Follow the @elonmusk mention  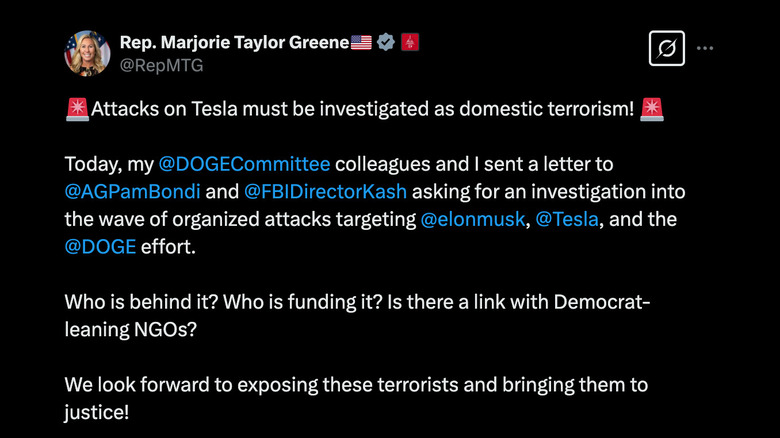[x=468, y=218]
